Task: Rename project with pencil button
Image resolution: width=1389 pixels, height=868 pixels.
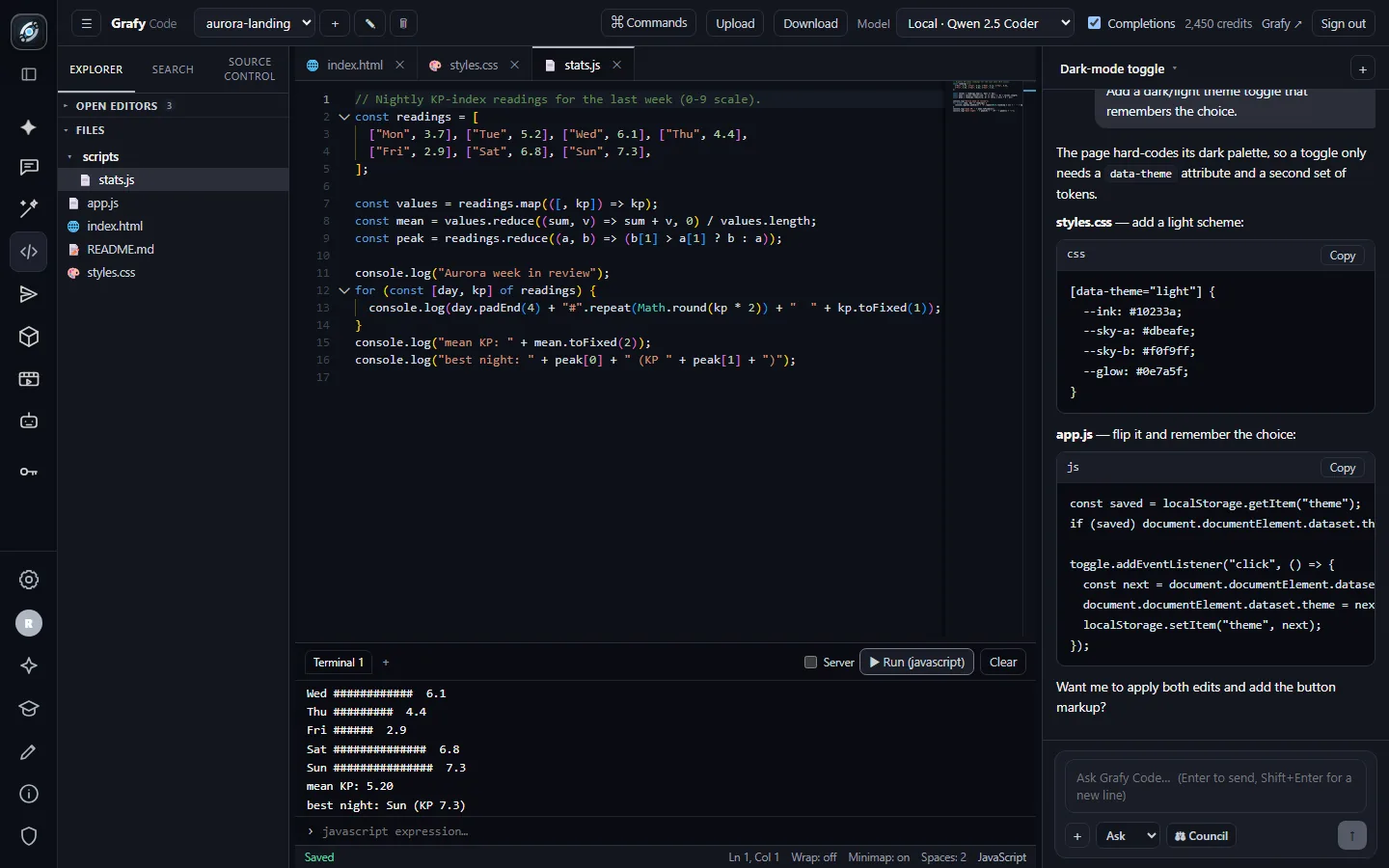Action: tap(369, 23)
